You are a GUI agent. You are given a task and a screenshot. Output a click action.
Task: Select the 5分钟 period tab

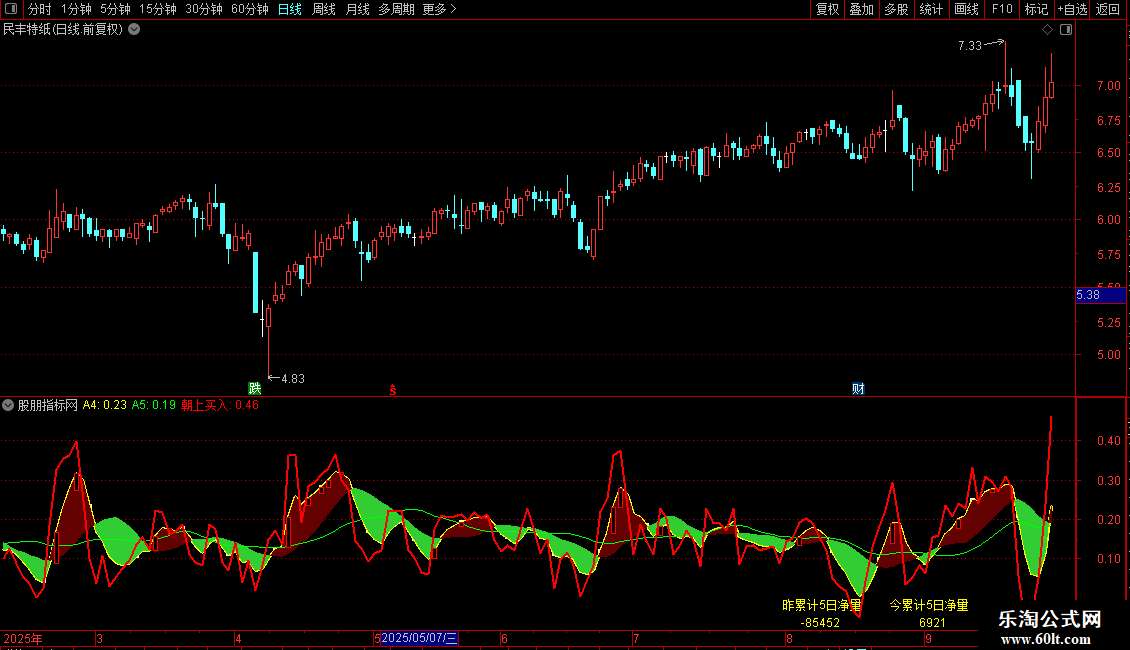coord(115,9)
